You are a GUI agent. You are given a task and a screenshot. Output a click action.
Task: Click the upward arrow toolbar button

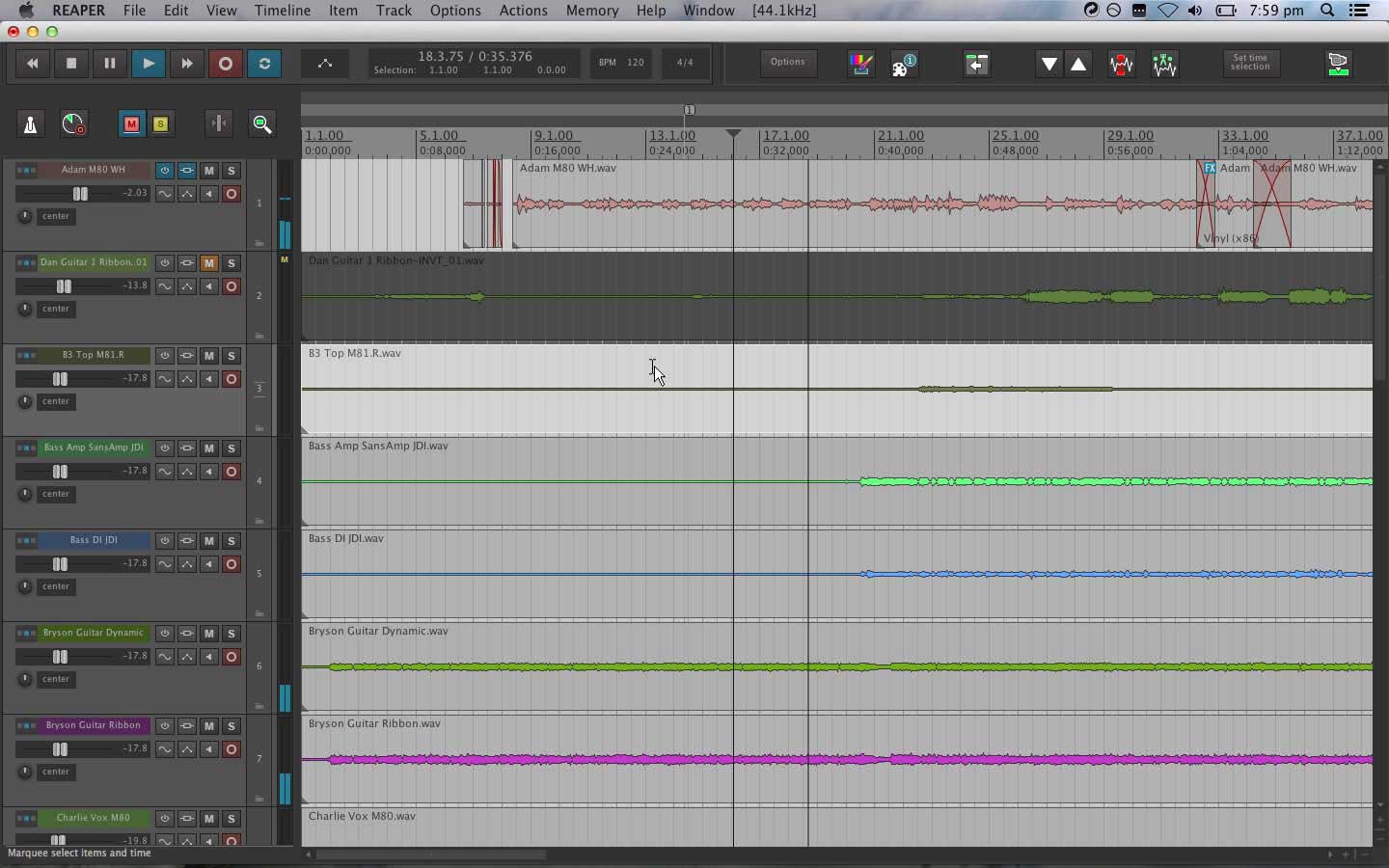tap(1079, 65)
